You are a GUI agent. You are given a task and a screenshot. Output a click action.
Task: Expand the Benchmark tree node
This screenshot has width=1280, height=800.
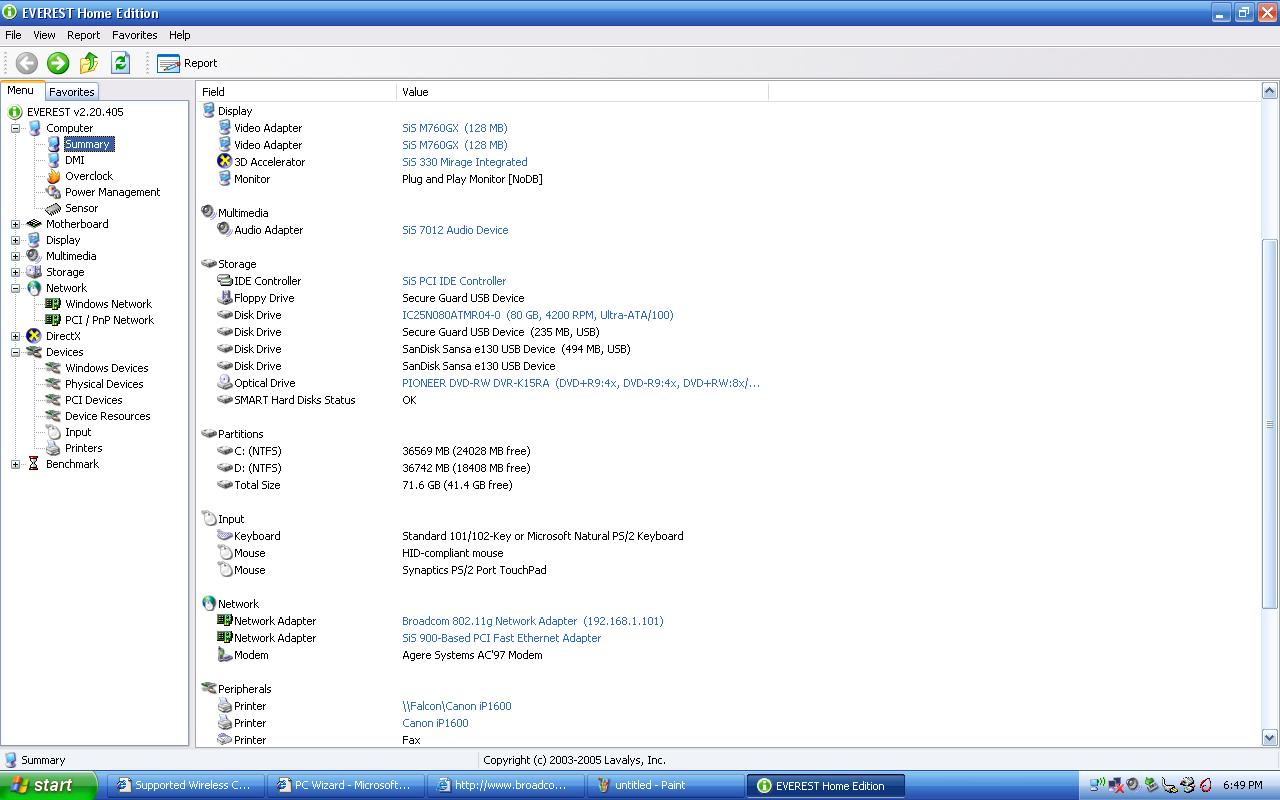click(x=15, y=464)
